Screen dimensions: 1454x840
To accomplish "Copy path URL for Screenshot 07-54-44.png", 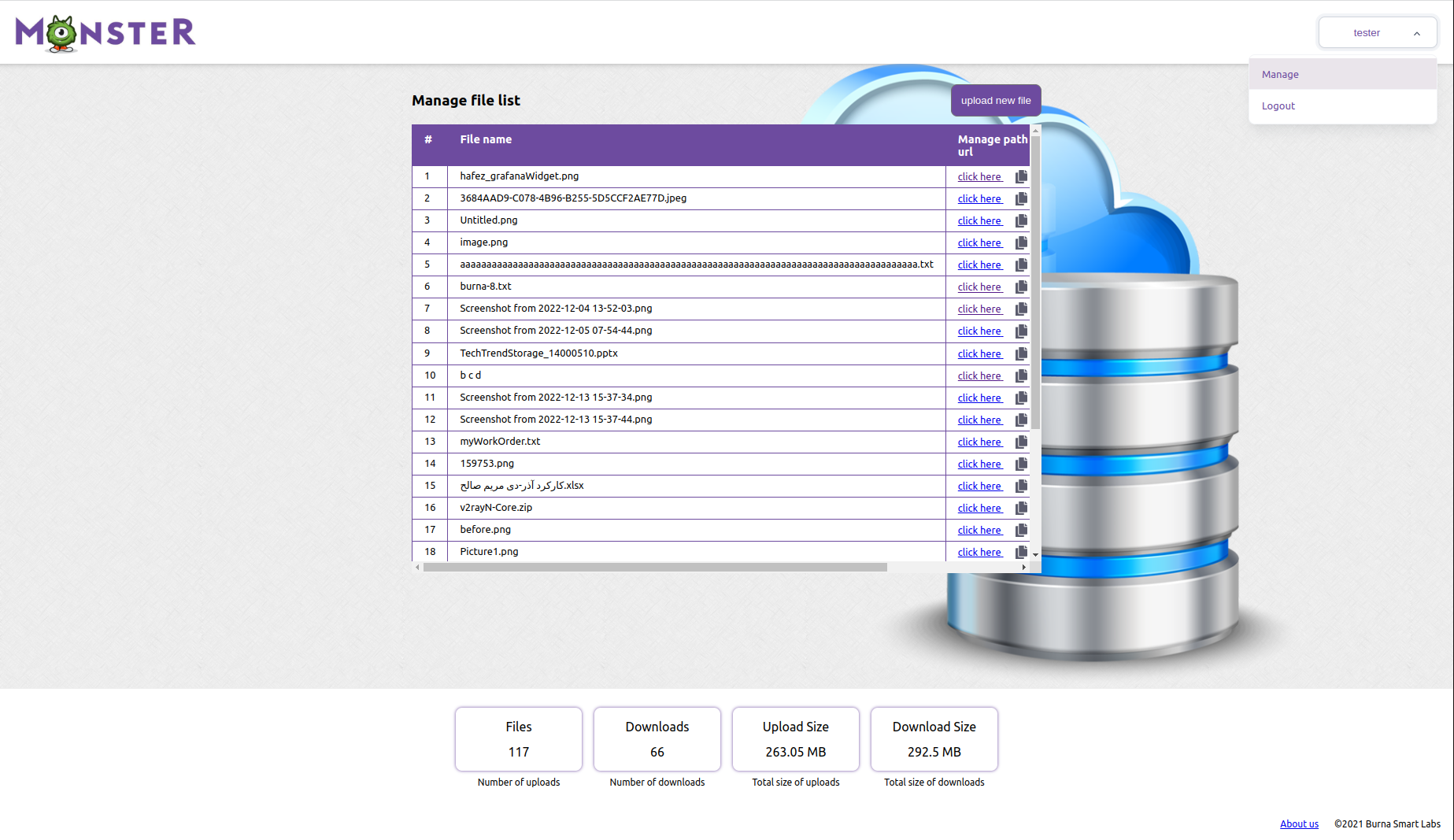I will [1021, 331].
